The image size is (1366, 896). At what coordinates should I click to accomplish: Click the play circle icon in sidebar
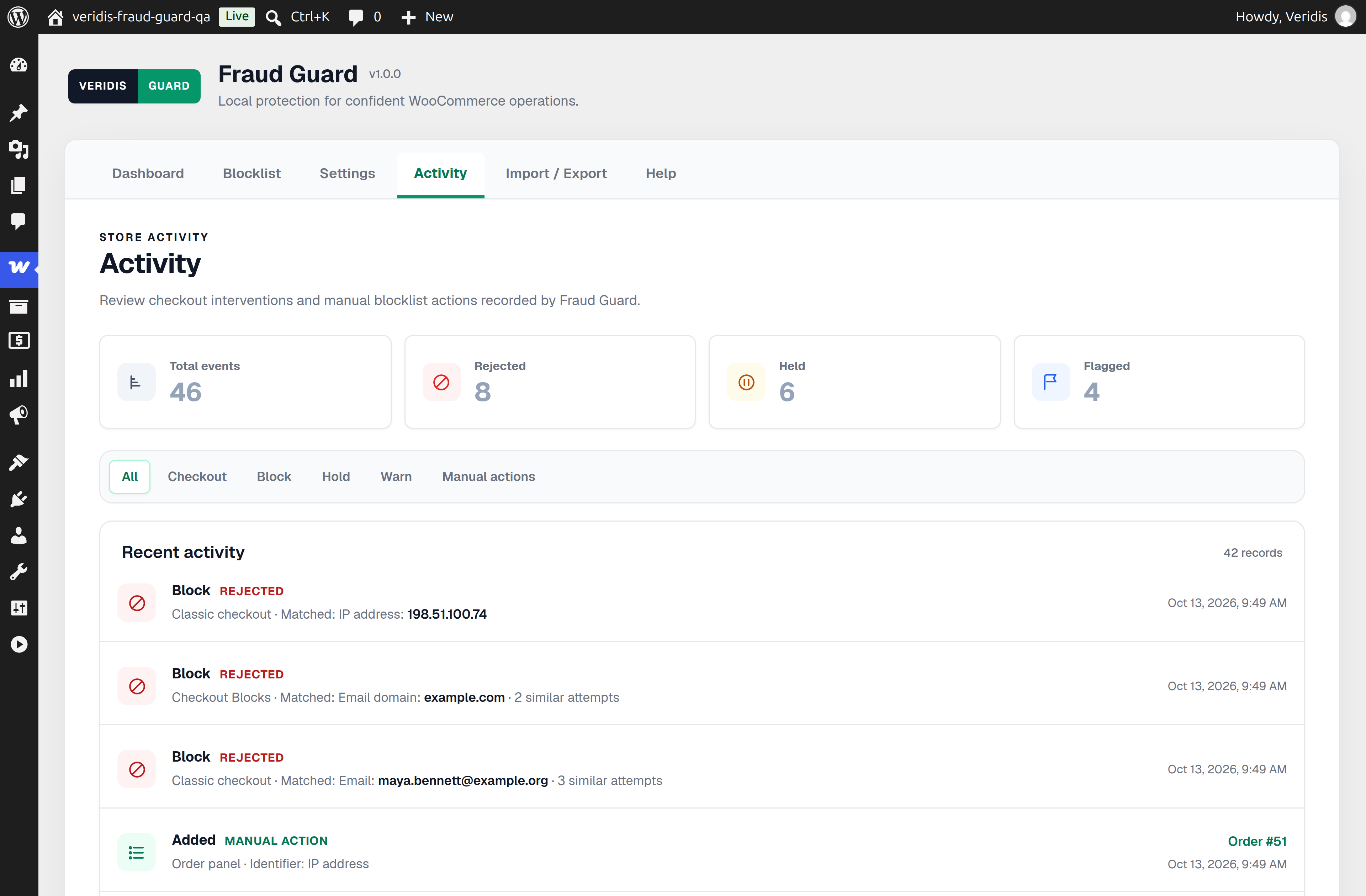tap(19, 644)
